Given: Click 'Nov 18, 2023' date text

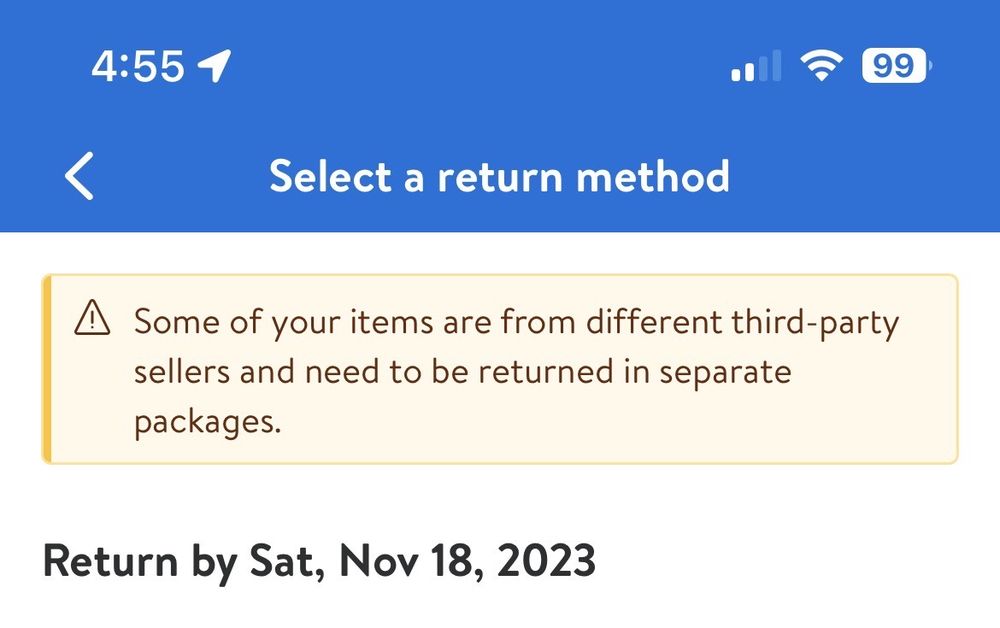Looking at the screenshot, I should (468, 561).
